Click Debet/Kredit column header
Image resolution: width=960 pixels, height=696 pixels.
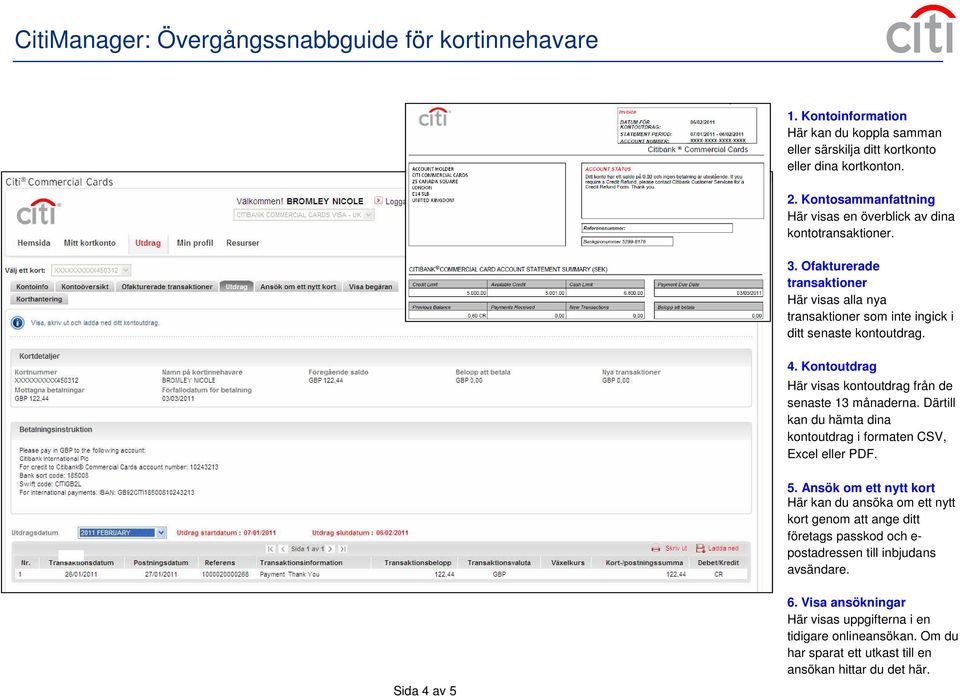coord(718,563)
